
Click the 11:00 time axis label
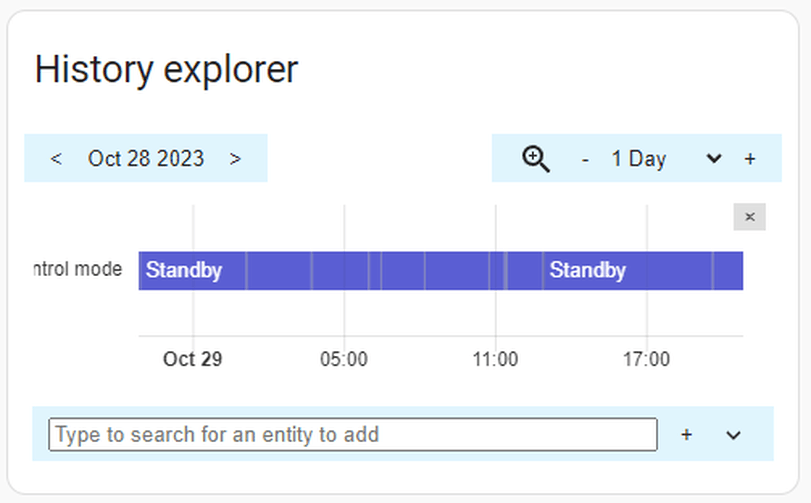(x=495, y=359)
